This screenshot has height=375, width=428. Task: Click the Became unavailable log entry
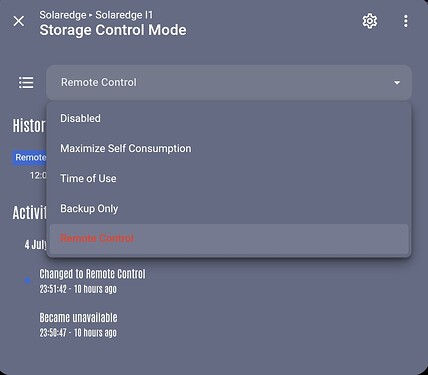pyautogui.click(x=78, y=325)
